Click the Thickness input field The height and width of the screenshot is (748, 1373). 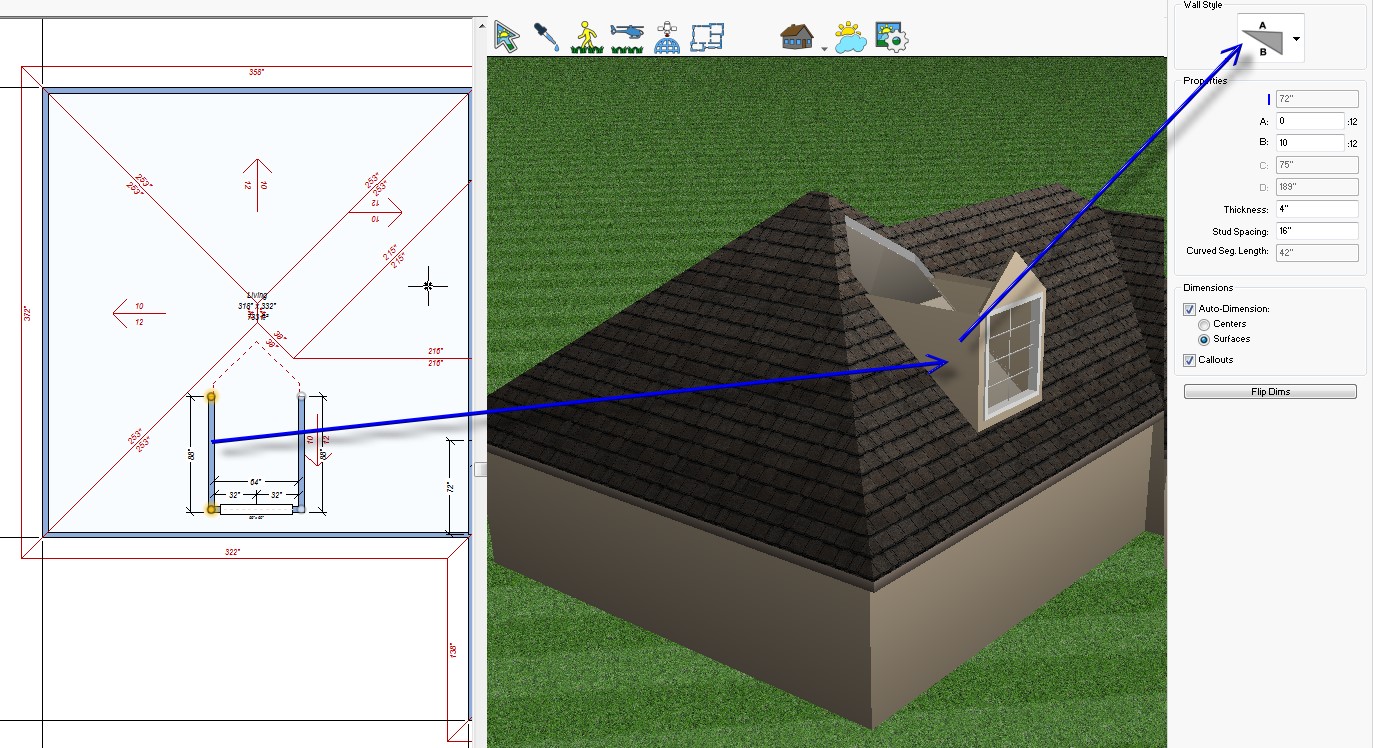(x=1317, y=209)
